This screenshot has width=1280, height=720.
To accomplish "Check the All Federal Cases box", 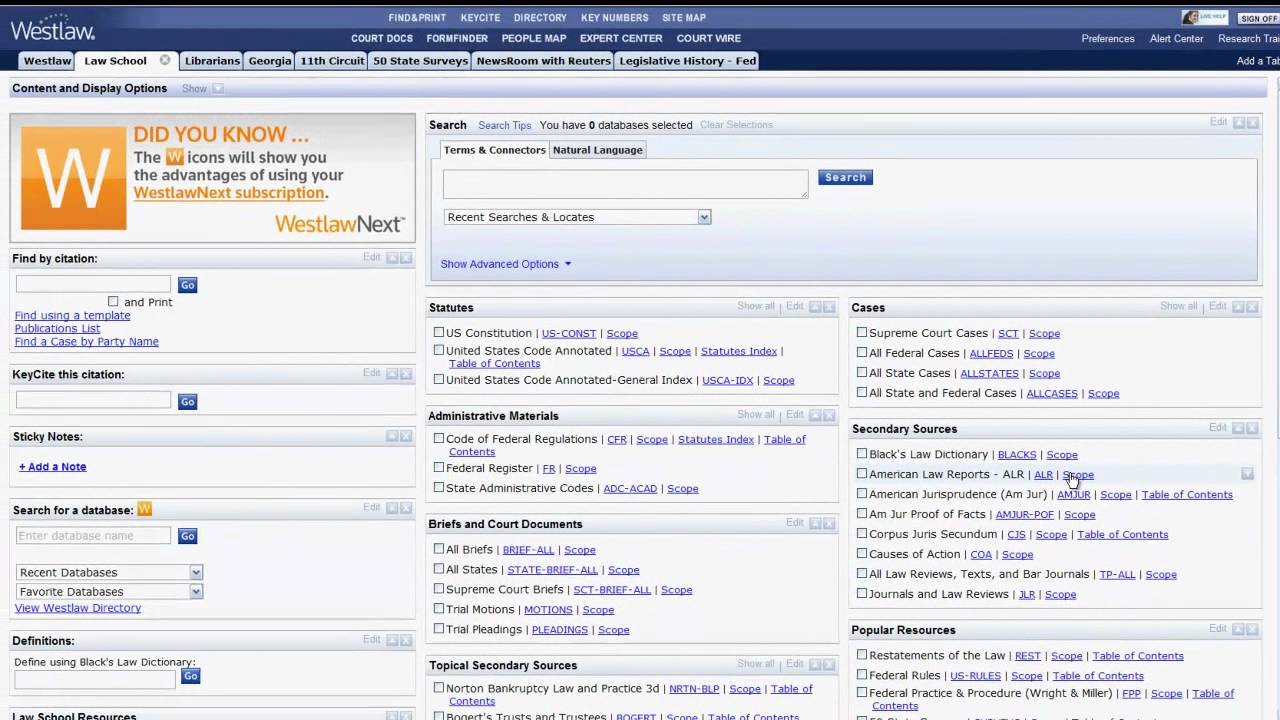I will pyautogui.click(x=862, y=352).
